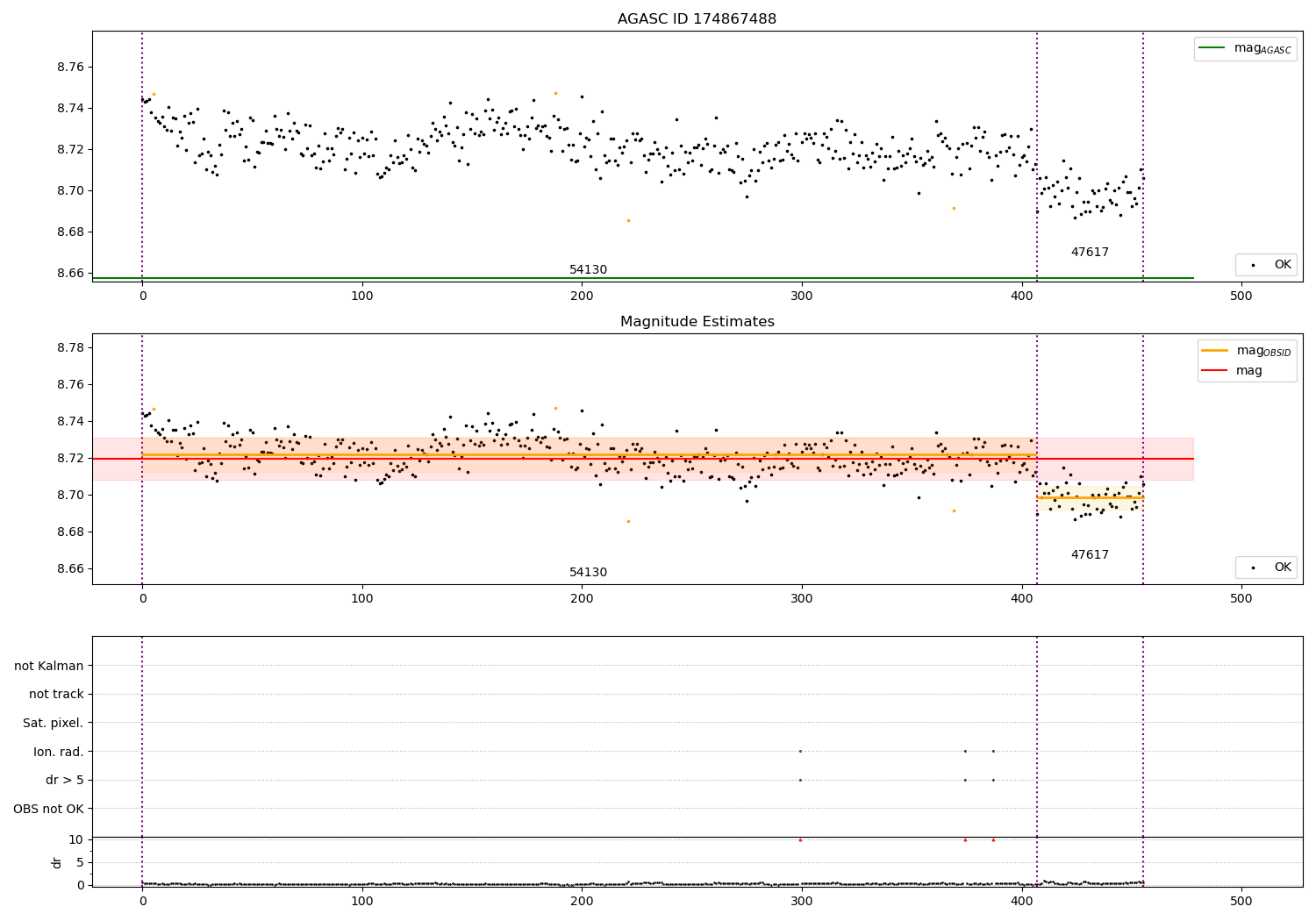The width and height of the screenshot is (1316, 921).
Task: Click the 'dr' y-axis label
Action: (56, 862)
